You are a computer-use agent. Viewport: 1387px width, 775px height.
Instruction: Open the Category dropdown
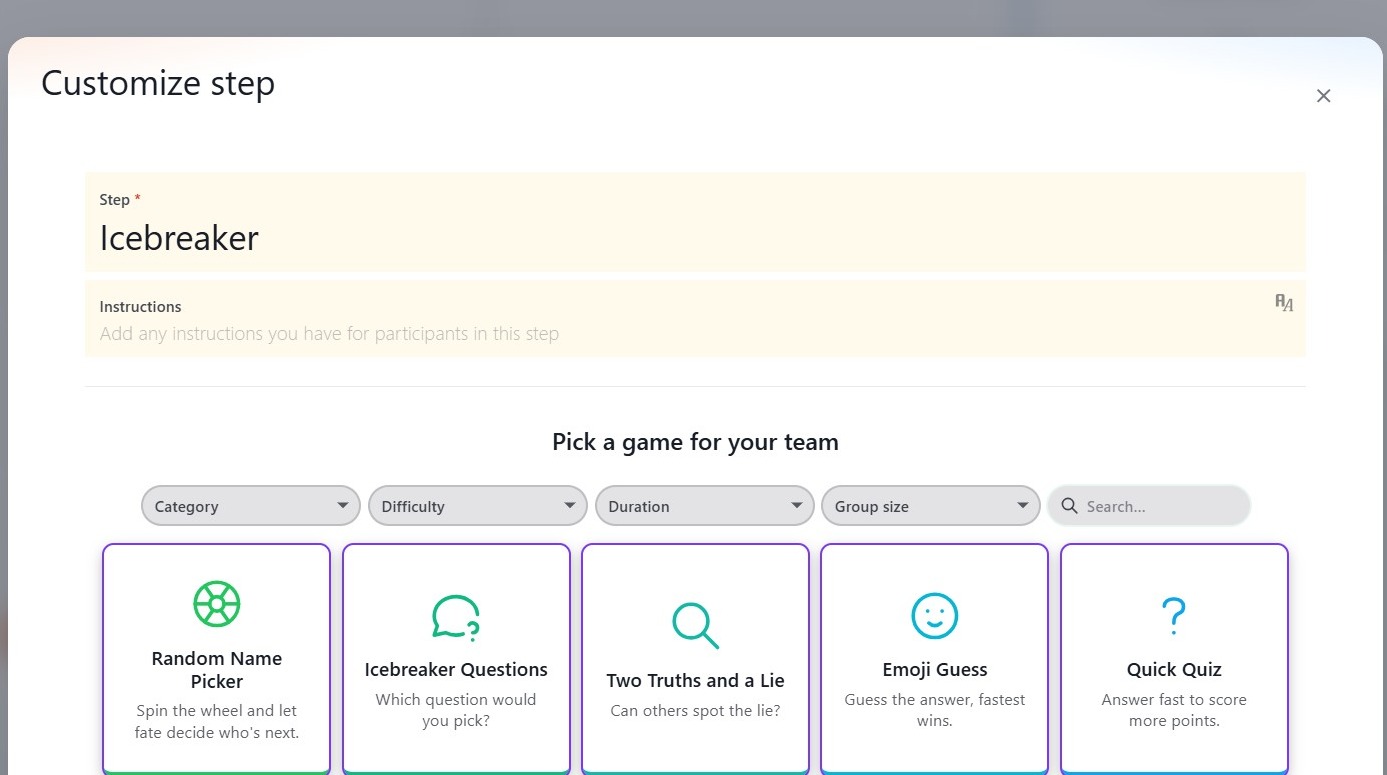251,506
